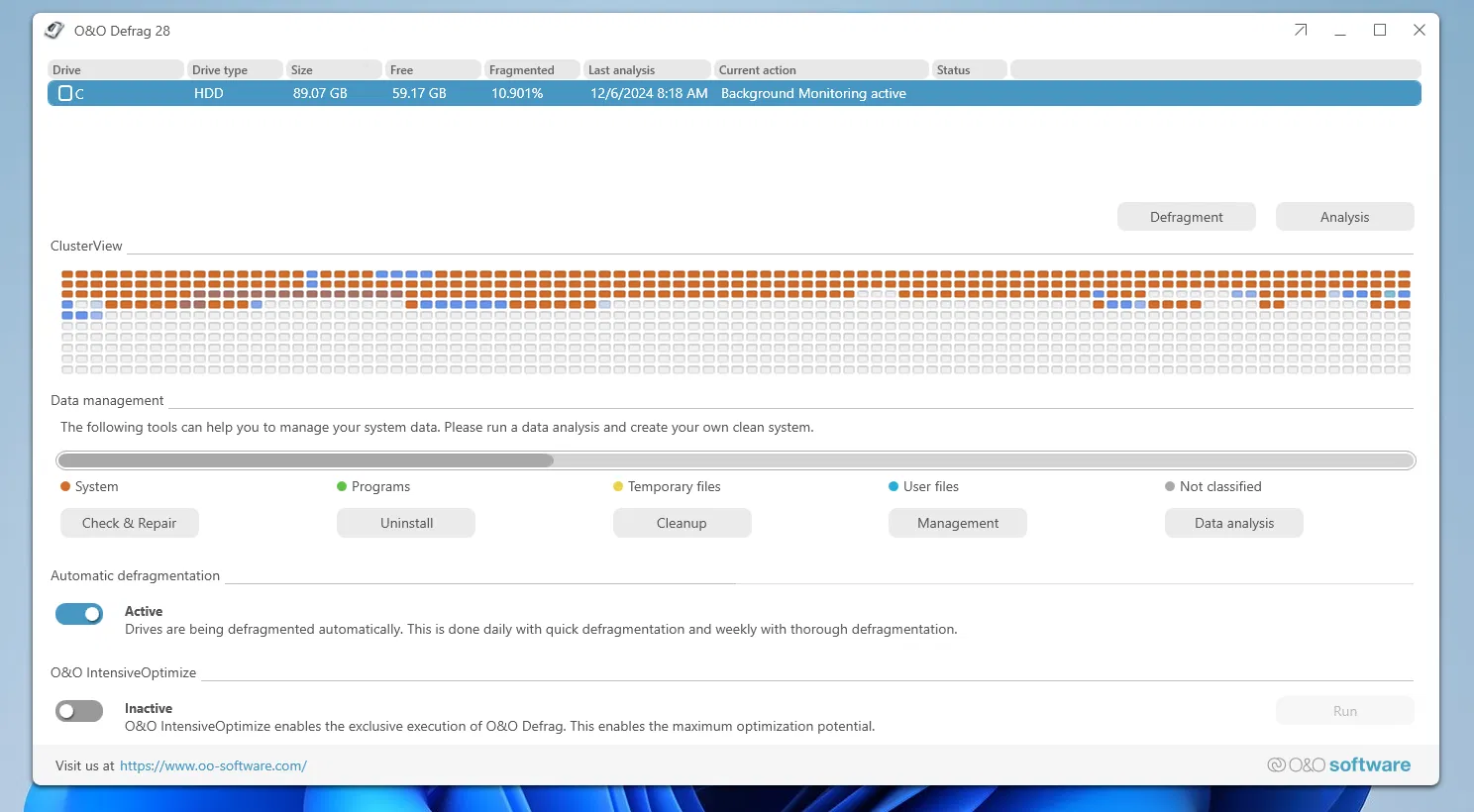Sort by the Free column header
The image size is (1474, 812).
(x=433, y=69)
